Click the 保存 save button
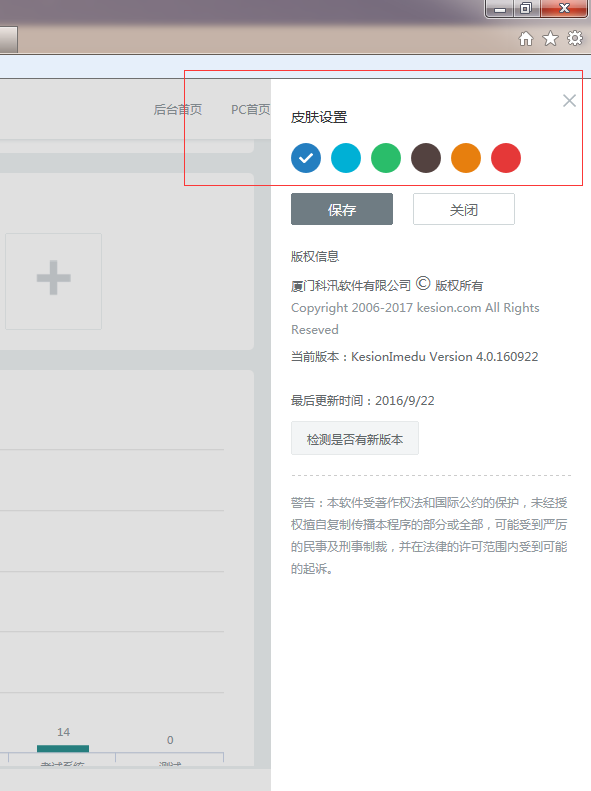 (342, 209)
